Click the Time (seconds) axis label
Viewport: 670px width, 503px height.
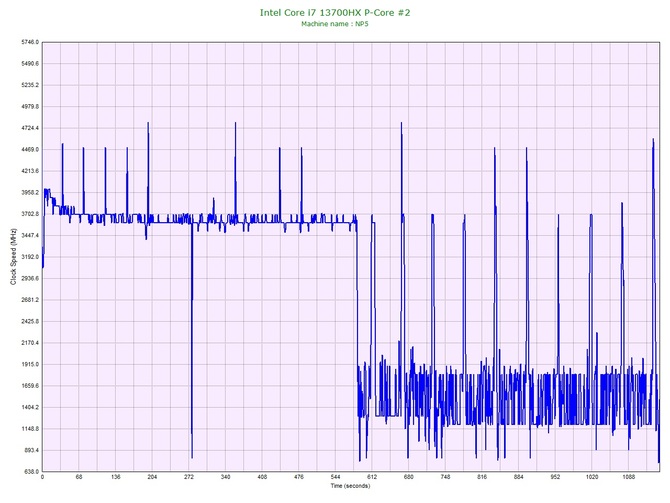tap(350, 486)
